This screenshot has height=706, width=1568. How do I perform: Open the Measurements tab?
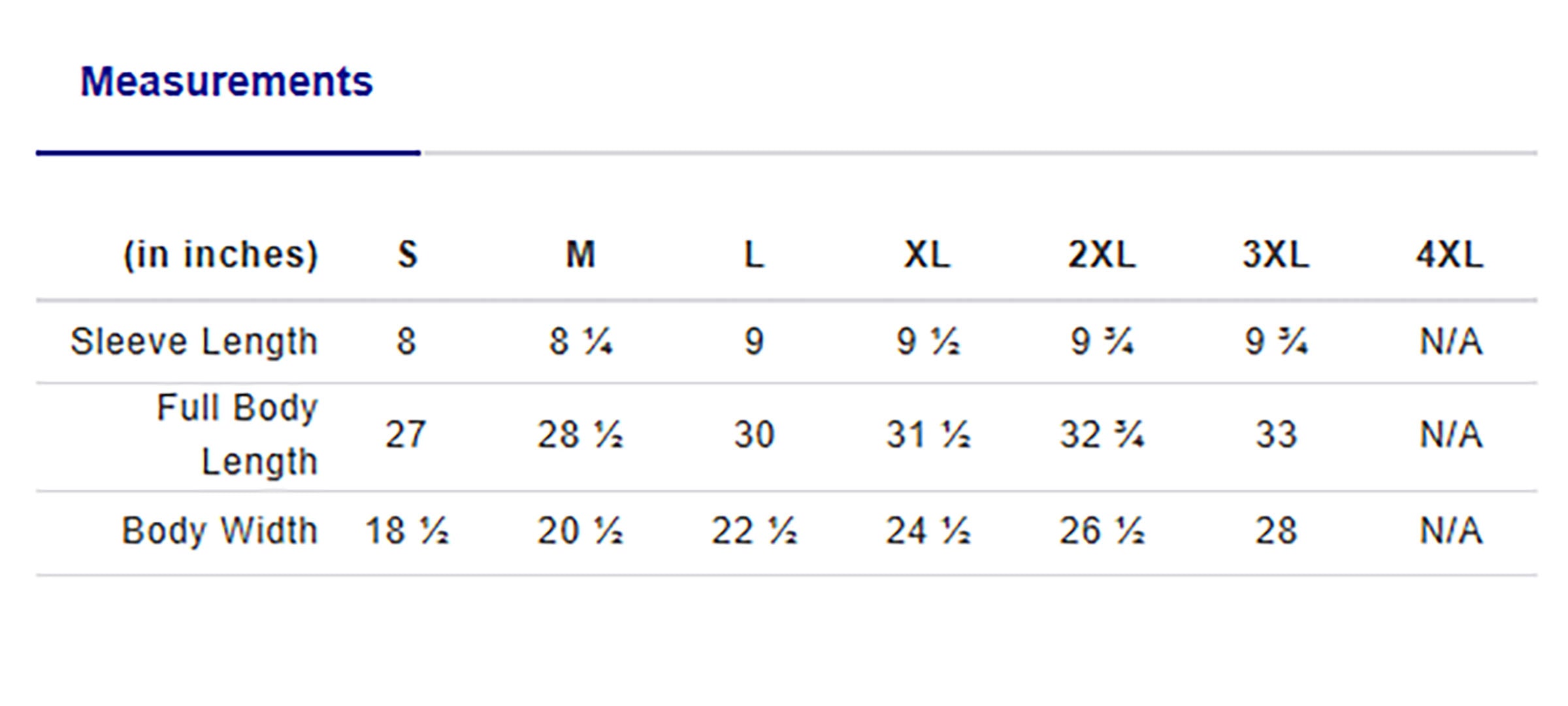point(226,82)
